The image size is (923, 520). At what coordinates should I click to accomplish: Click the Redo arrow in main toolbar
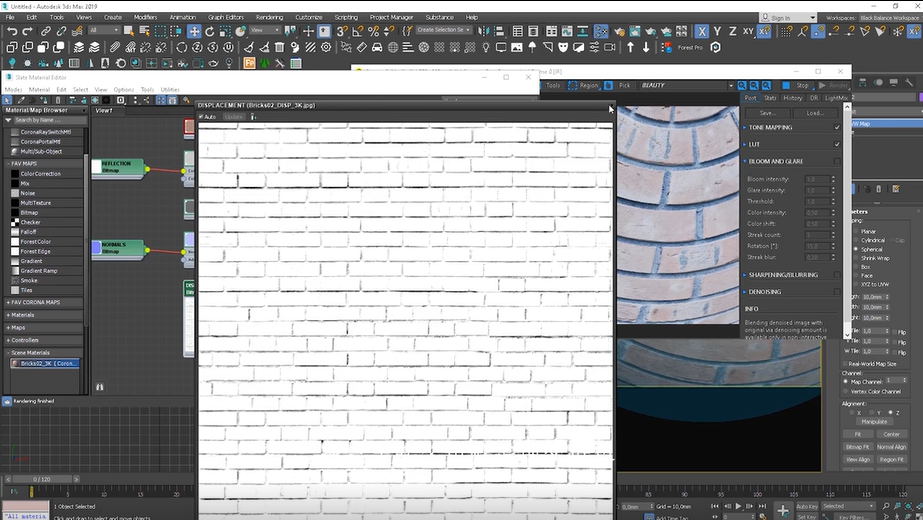[x=27, y=31]
